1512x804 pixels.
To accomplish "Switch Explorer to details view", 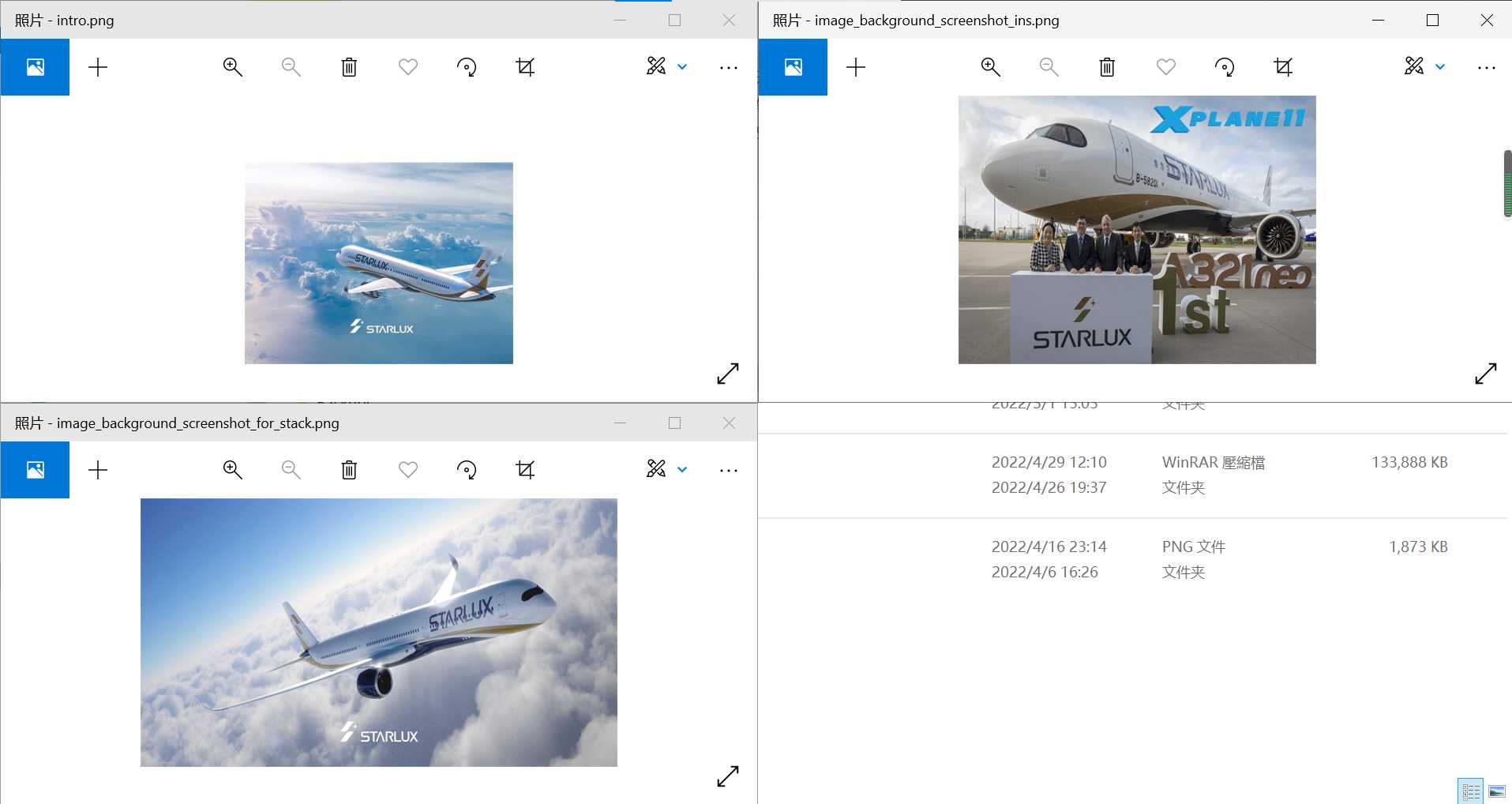I will pos(1471,791).
